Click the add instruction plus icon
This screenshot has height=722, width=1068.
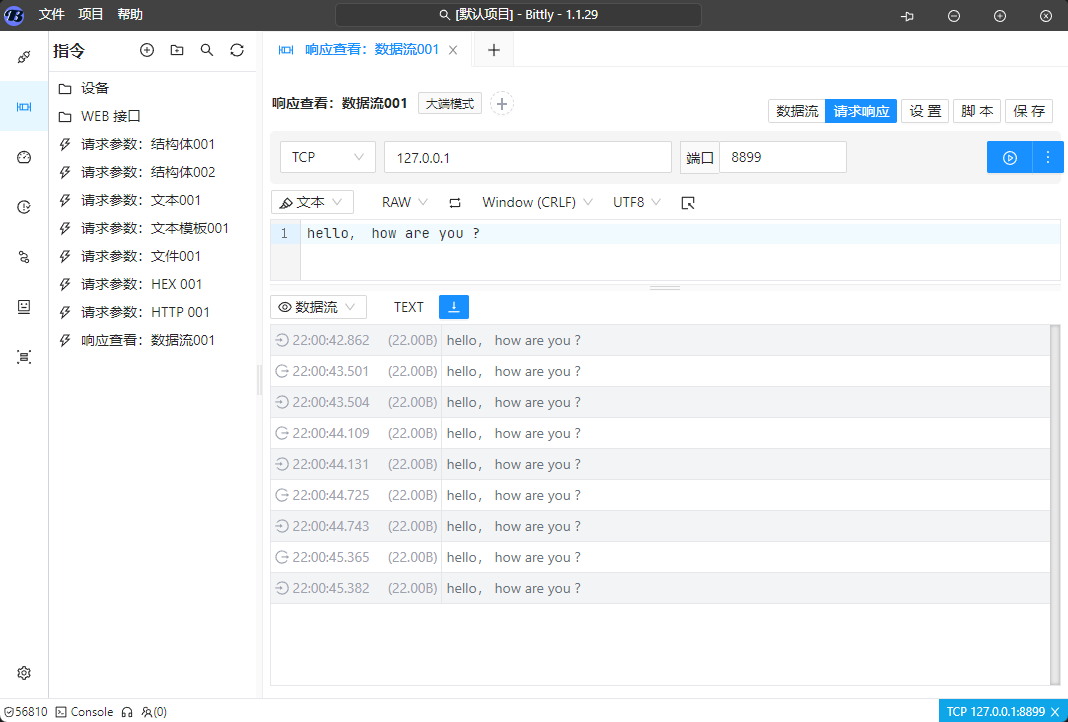point(147,50)
